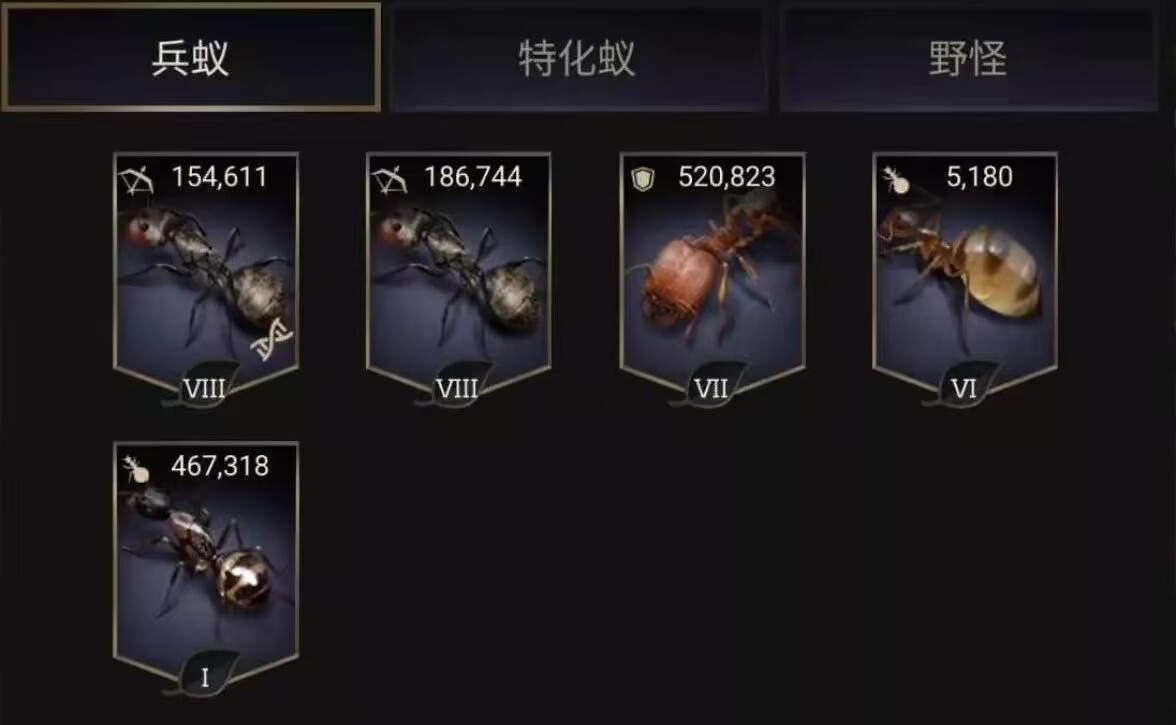Viewport: 1176px width, 725px height.
Task: Click the 186,744 troop count
Action: click(472, 178)
